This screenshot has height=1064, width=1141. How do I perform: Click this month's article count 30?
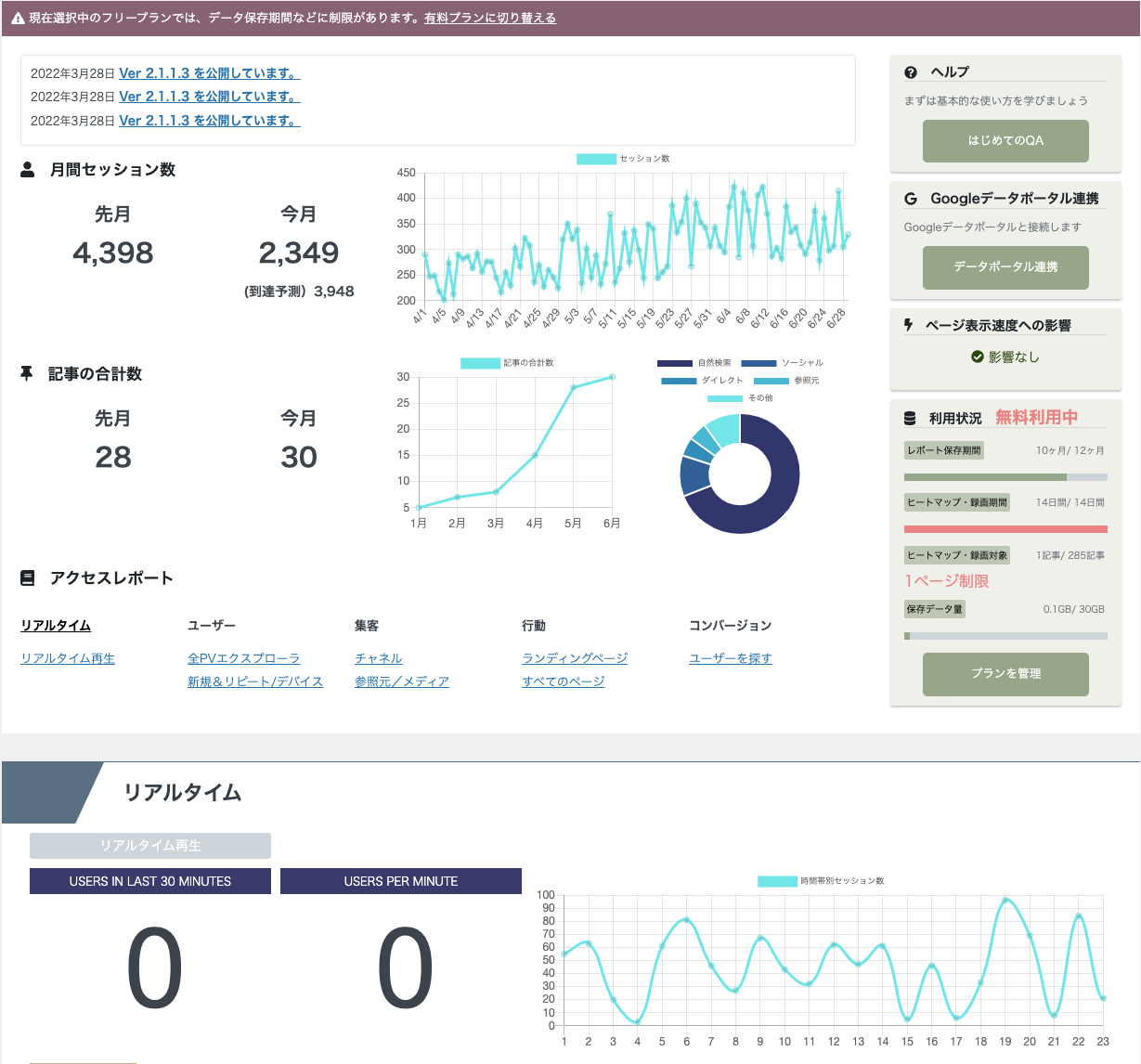tap(299, 457)
